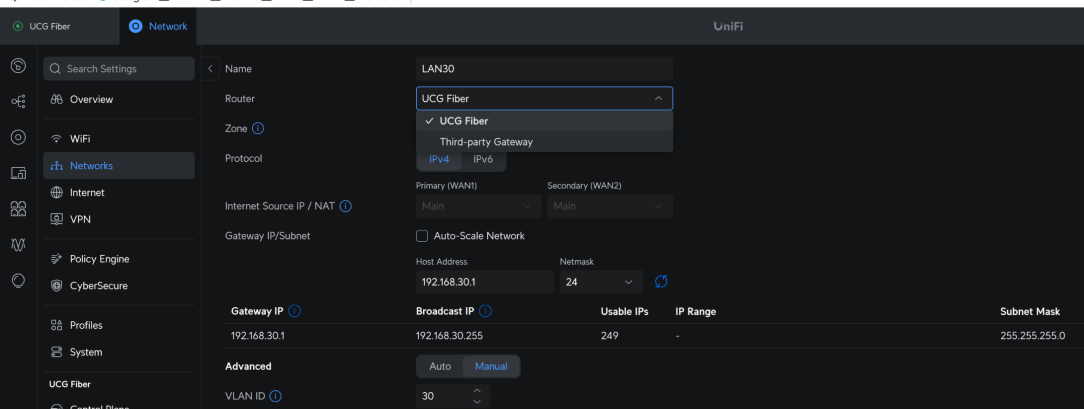Click the Usable IPs value 249
The image size is (1084, 409).
pyautogui.click(x=610, y=336)
